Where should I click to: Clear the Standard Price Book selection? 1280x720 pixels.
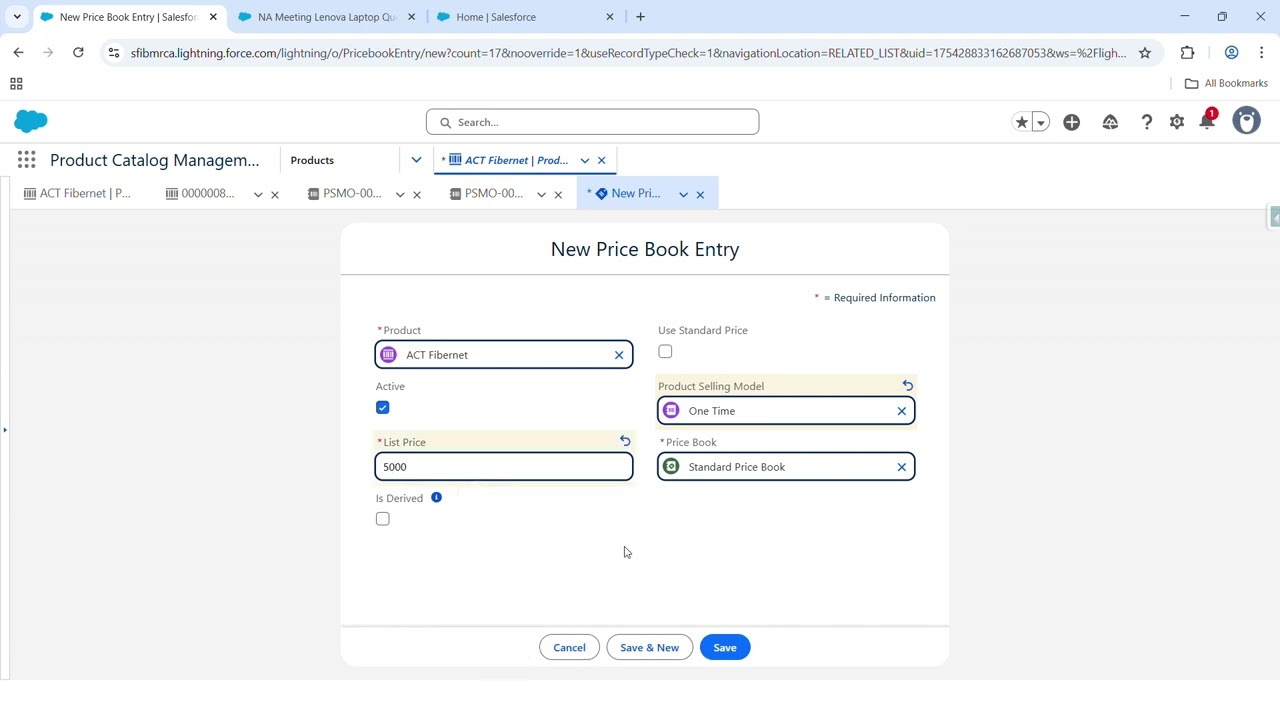(901, 467)
